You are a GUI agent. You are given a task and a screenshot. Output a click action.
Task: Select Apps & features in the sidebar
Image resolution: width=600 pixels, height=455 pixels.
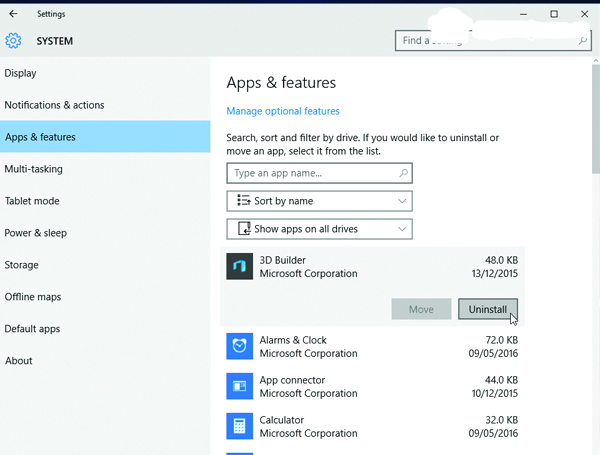pos(105,137)
